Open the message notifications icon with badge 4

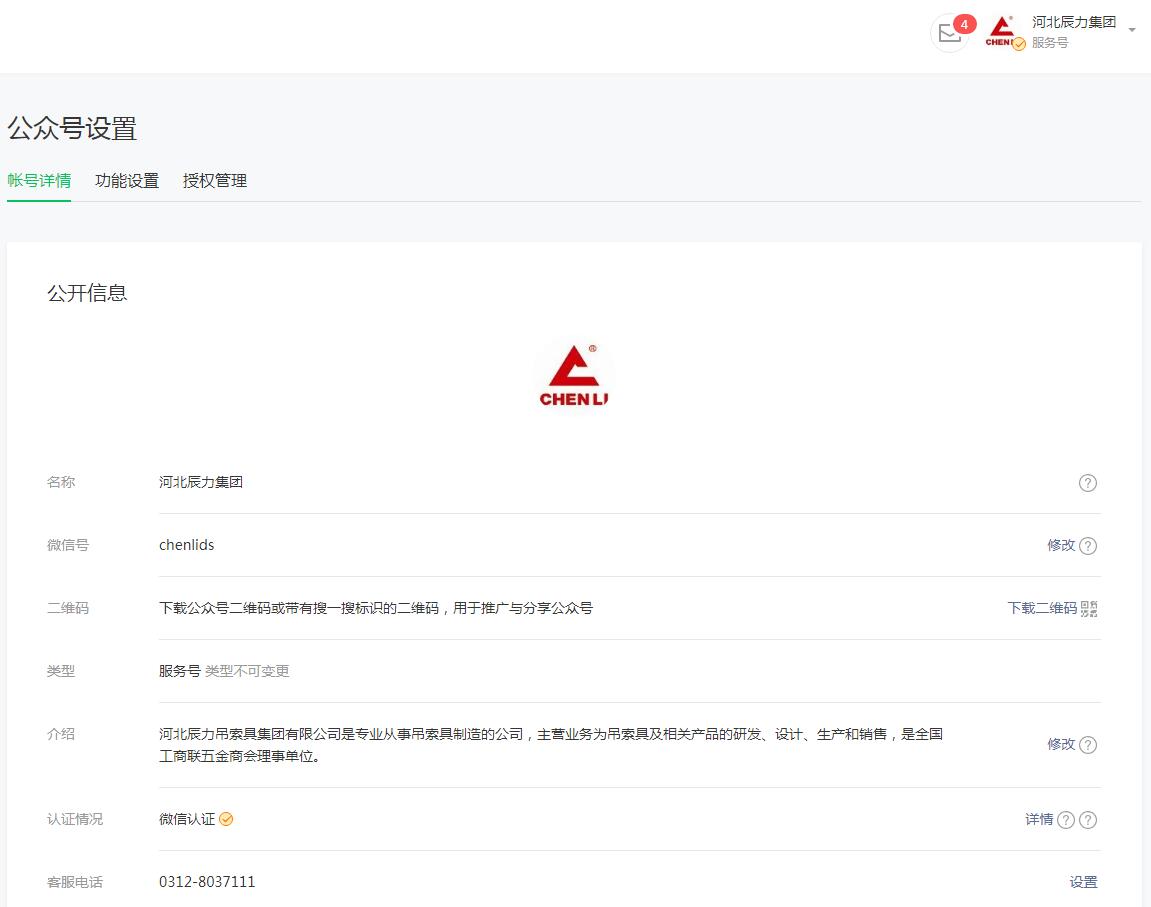(950, 34)
